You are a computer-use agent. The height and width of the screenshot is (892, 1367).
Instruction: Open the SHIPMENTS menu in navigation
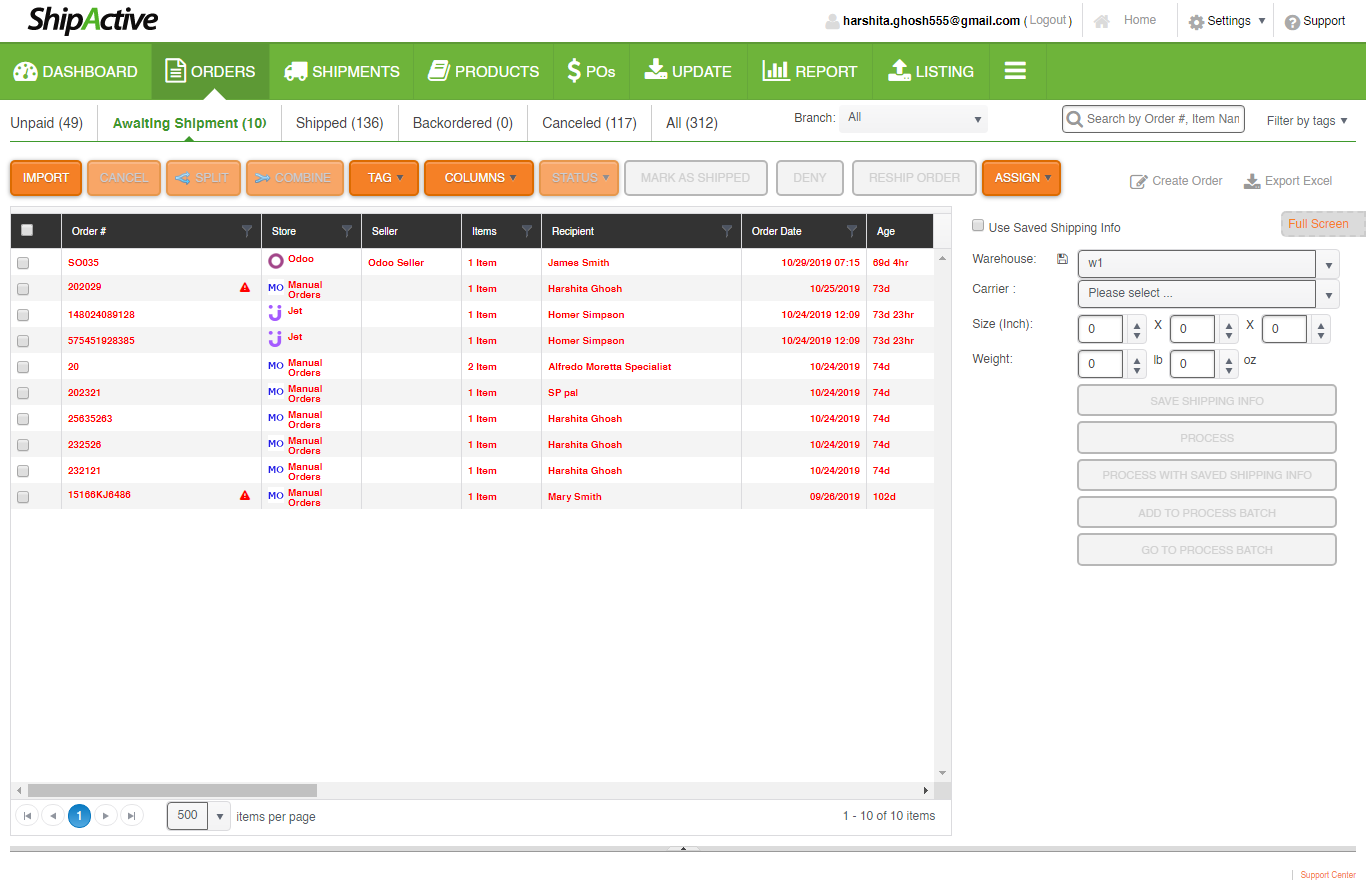pyautogui.click(x=342, y=71)
